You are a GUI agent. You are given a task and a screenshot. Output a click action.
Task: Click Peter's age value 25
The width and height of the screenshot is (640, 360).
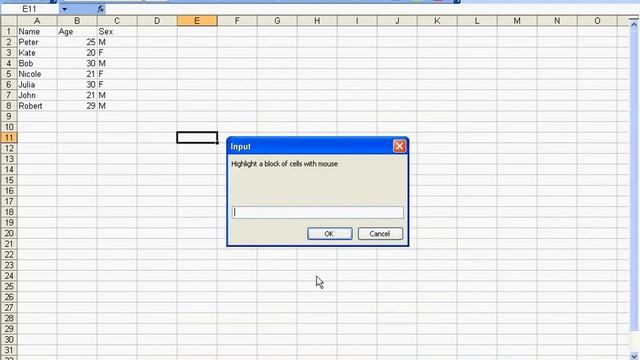[77, 42]
